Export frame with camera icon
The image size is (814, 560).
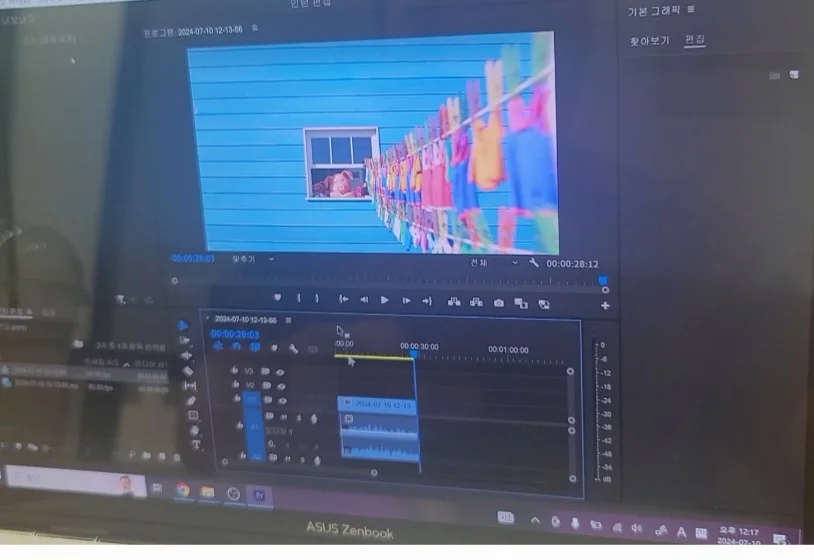[499, 303]
